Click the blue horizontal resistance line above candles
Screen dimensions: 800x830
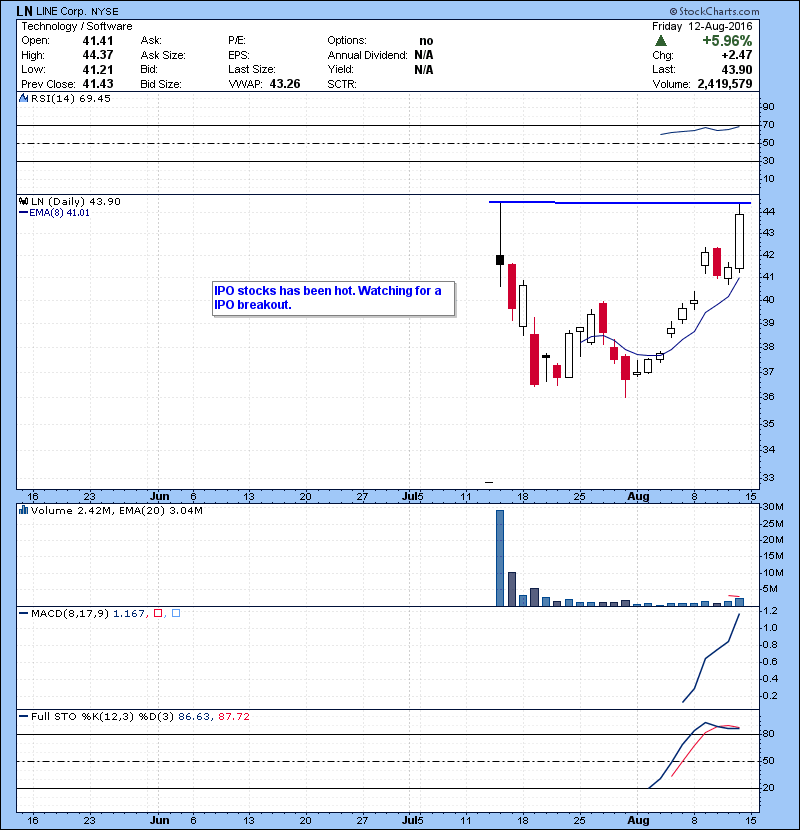pos(619,202)
